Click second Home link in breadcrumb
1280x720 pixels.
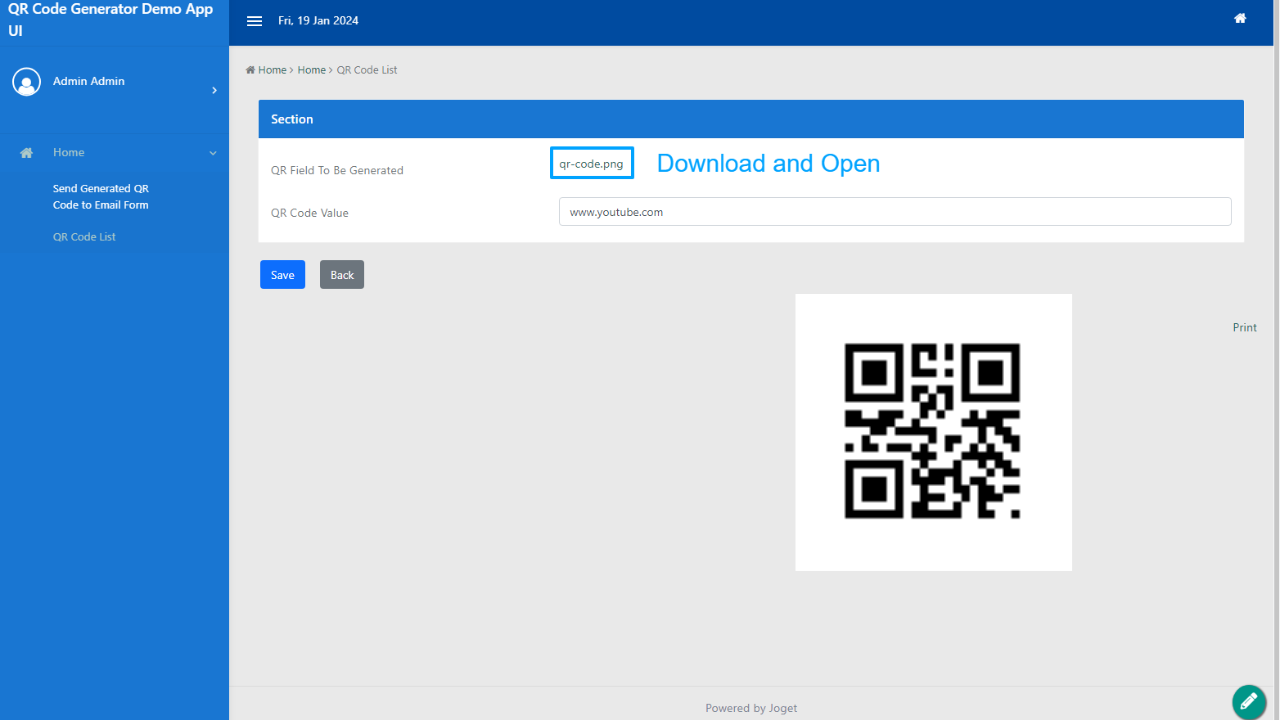tap(311, 70)
